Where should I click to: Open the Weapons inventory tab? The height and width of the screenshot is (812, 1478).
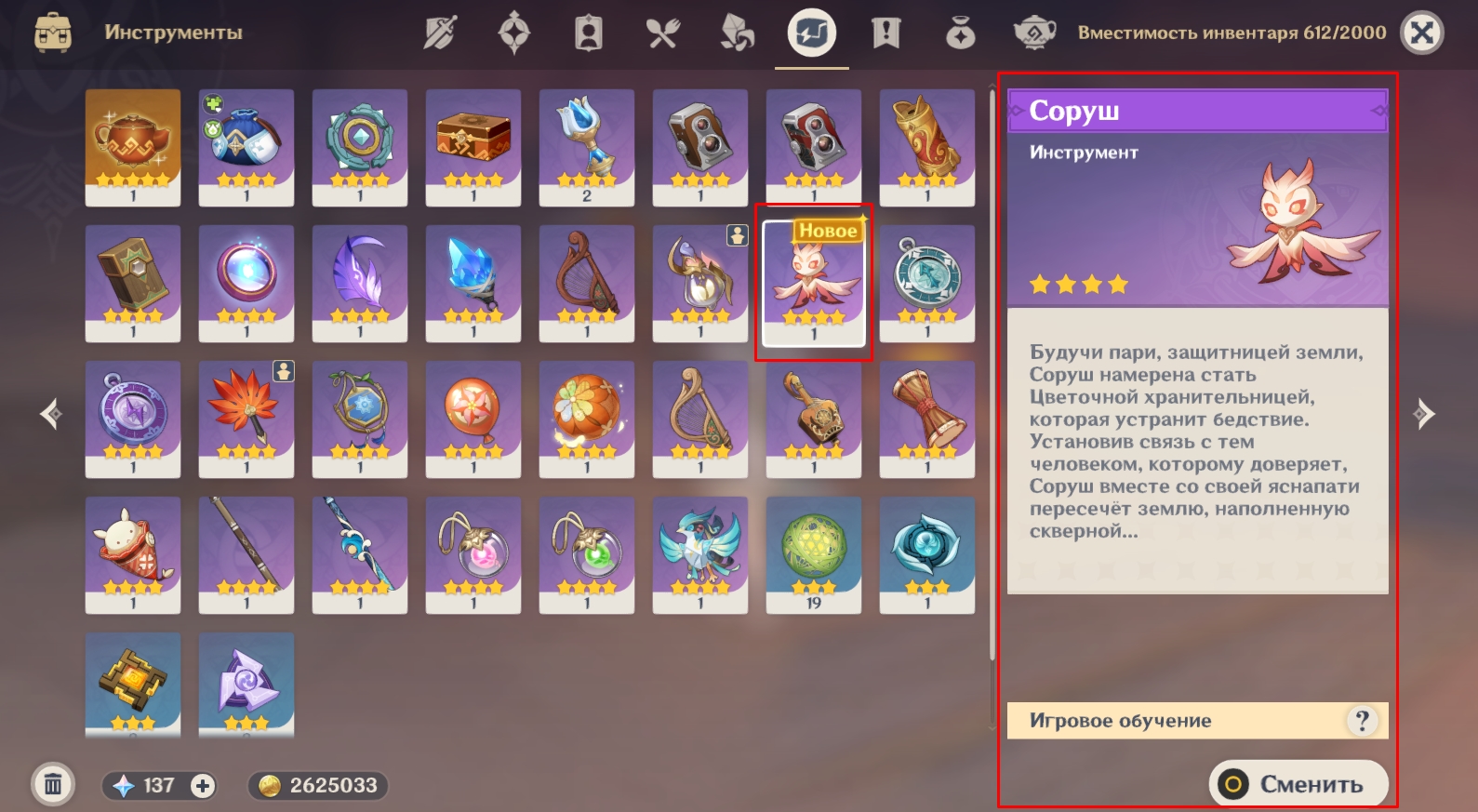click(440, 33)
